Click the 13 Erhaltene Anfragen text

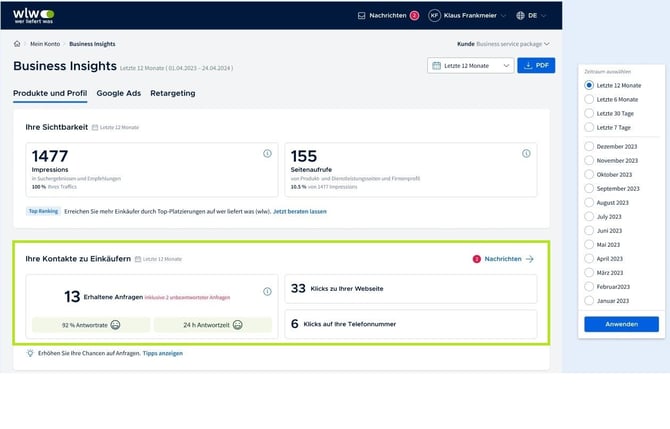(x=103, y=297)
